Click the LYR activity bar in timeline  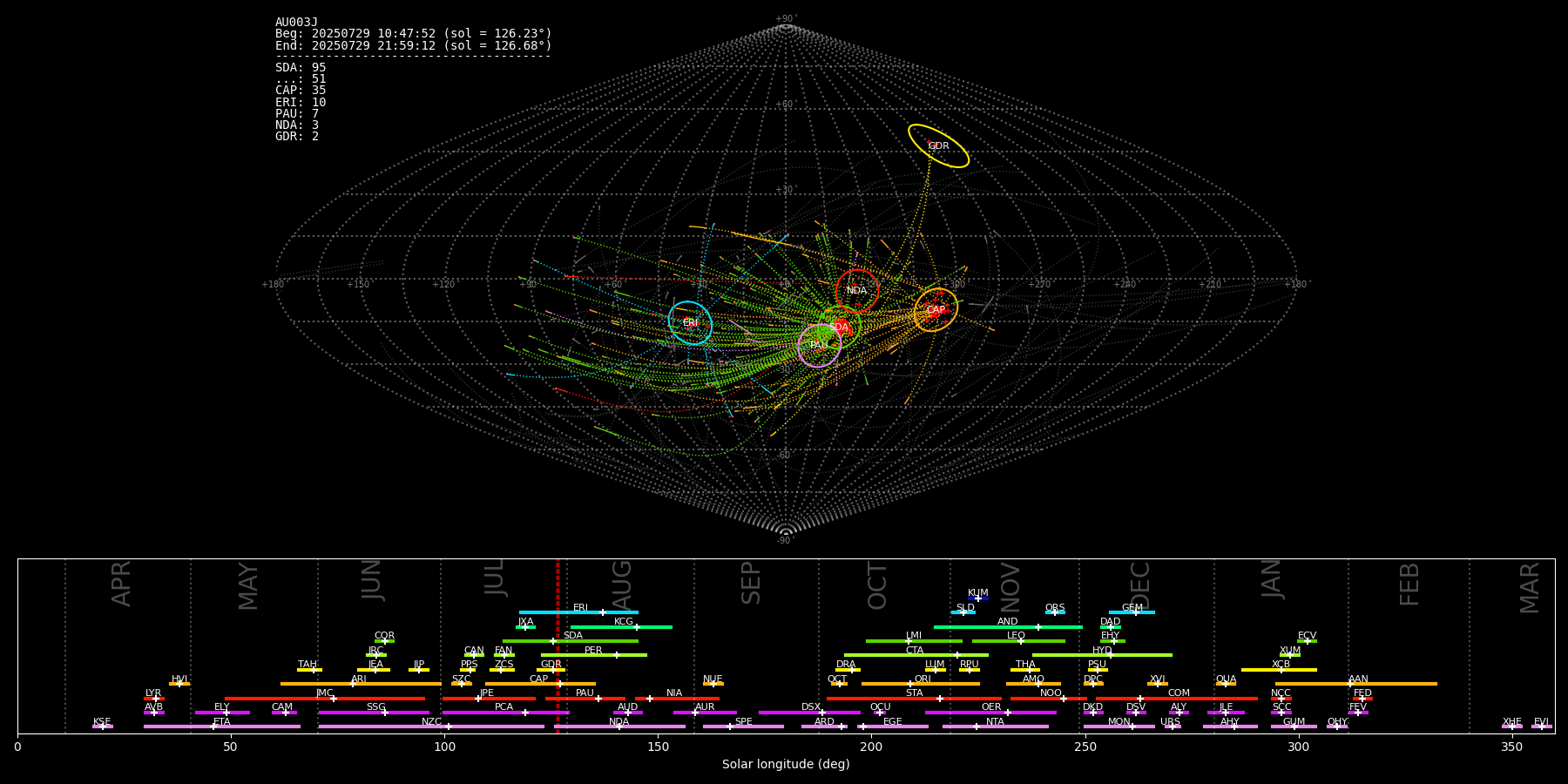point(154,699)
